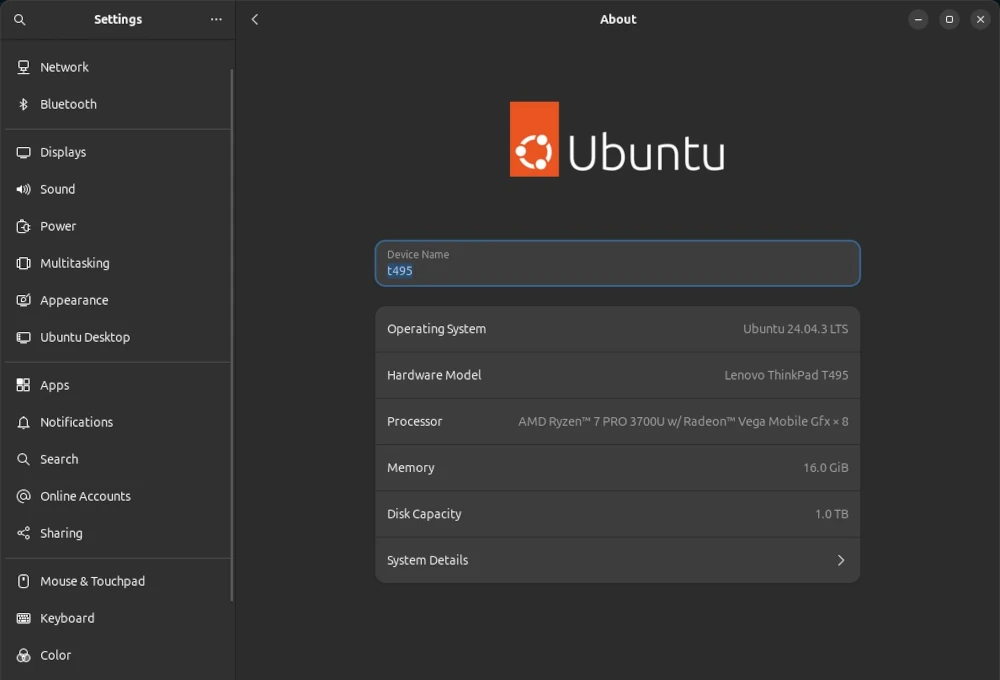Click the Lenovo ThinkPad T495 value
This screenshot has width=1000, height=680.
coord(786,375)
